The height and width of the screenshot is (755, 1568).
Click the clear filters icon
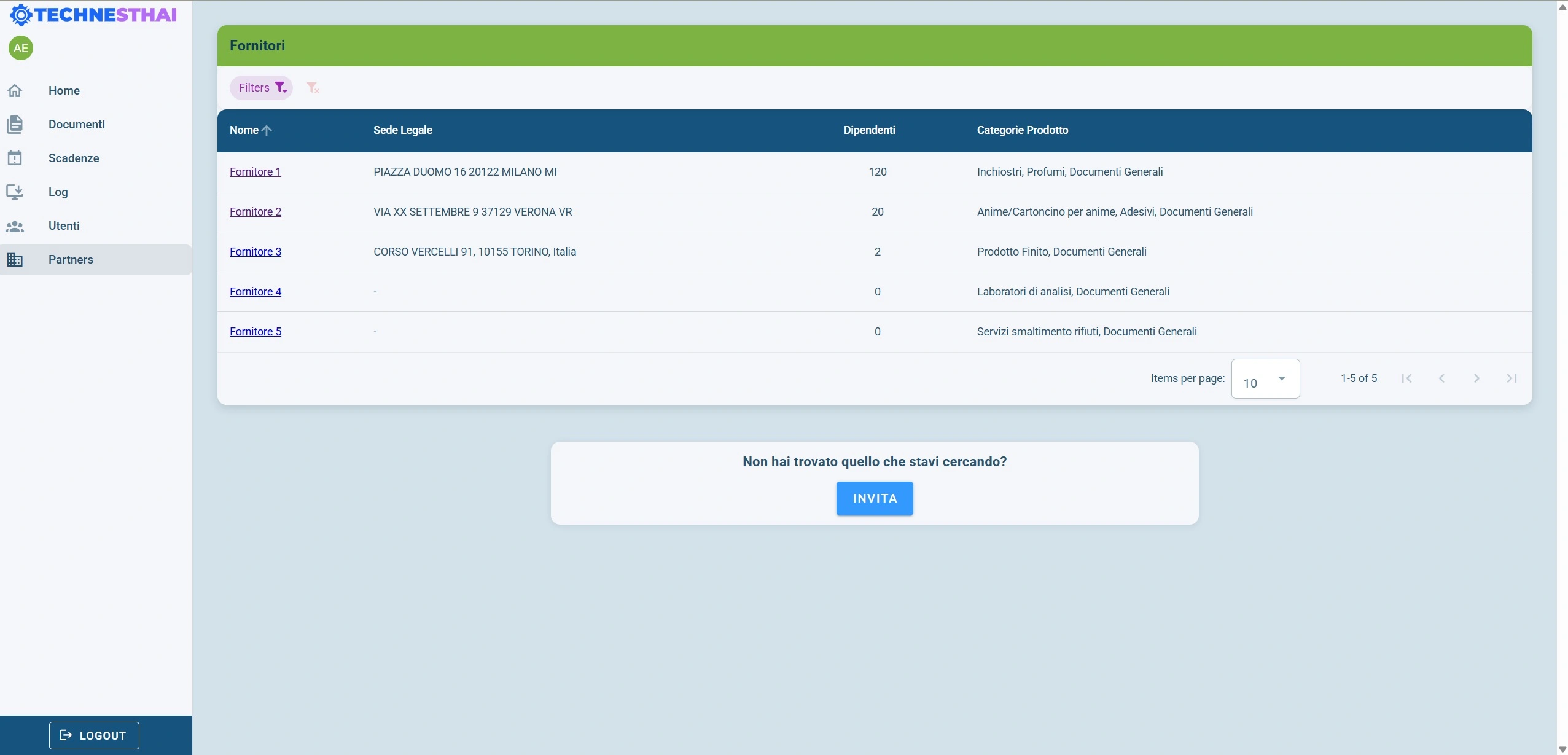(x=313, y=88)
